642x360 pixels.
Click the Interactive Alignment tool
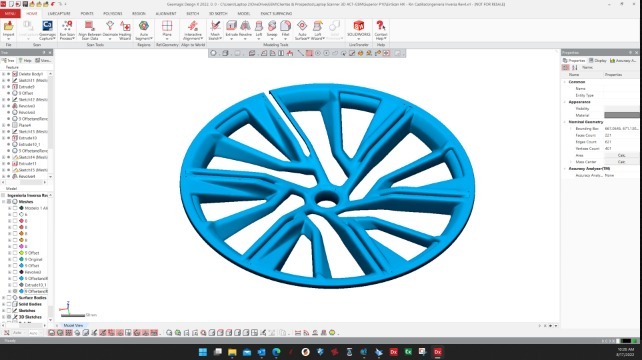tap(192, 30)
